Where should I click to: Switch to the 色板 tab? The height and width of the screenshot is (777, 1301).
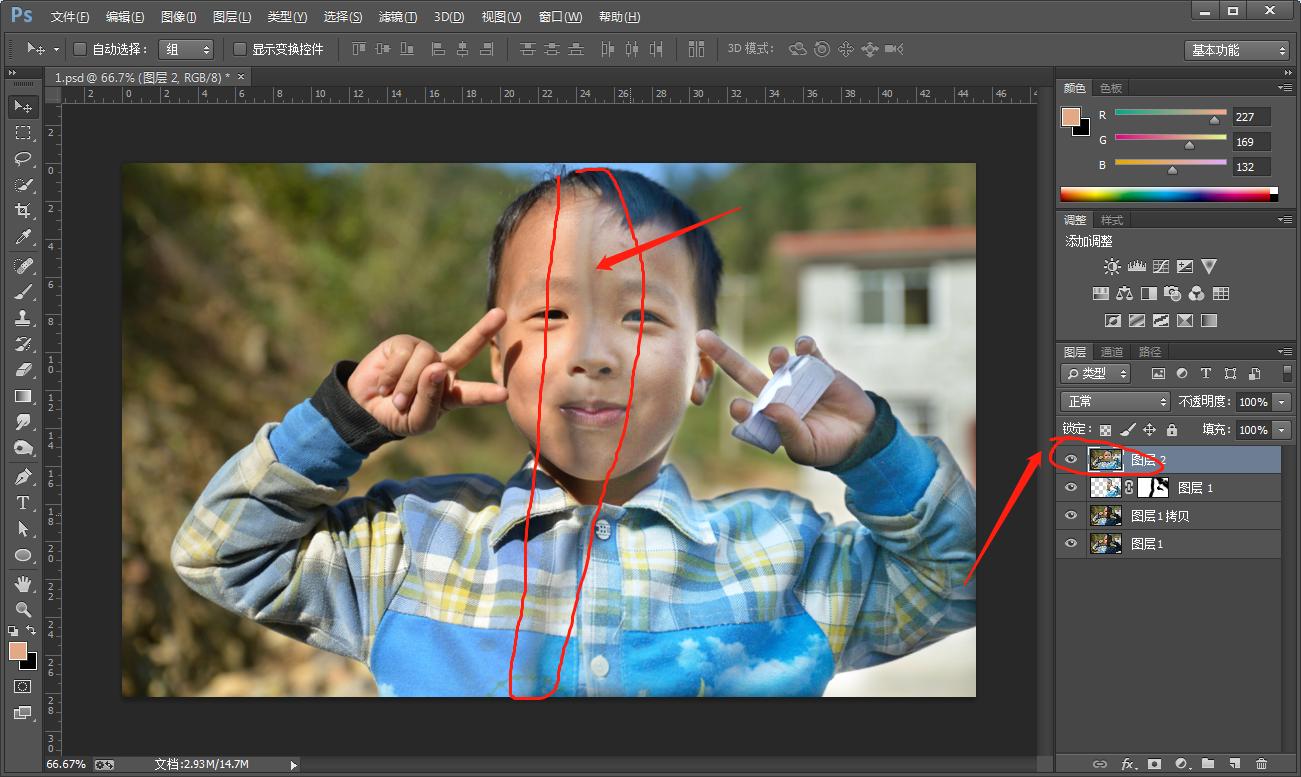[x=1110, y=88]
